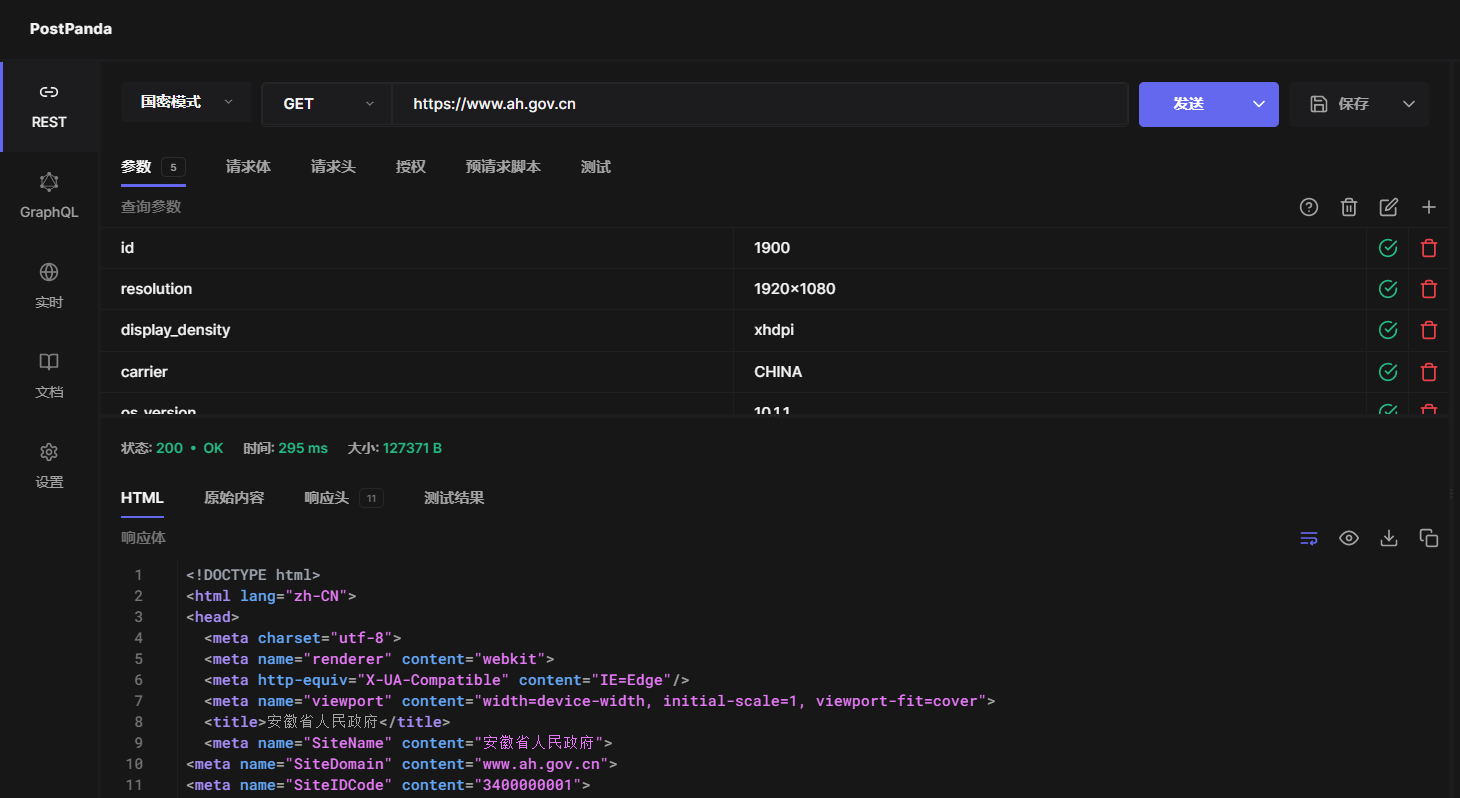Copy the response body
This screenshot has height=798, width=1460.
[x=1429, y=537]
